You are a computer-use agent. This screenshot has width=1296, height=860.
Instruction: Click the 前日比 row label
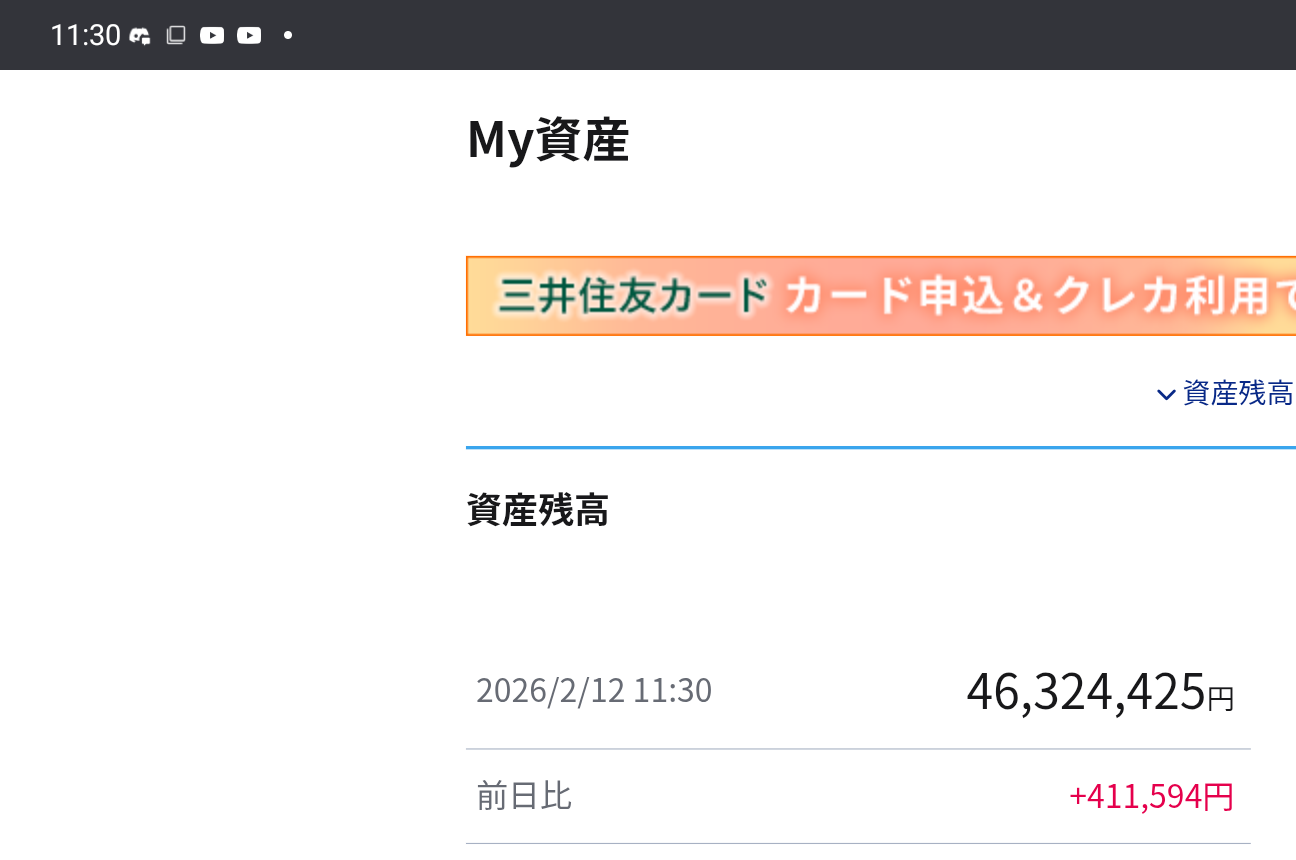524,796
